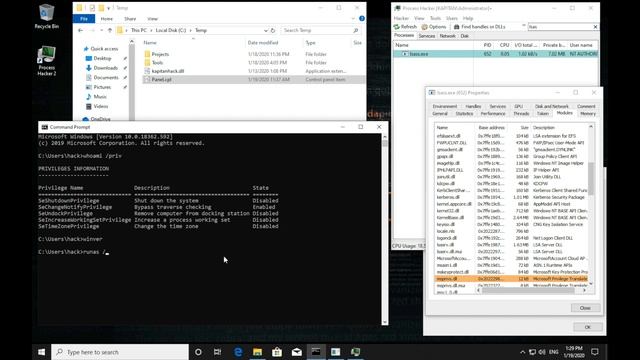Screen dimensions: 640x360
Task: Open the Statistics tab in Properties
Action: click(464, 113)
